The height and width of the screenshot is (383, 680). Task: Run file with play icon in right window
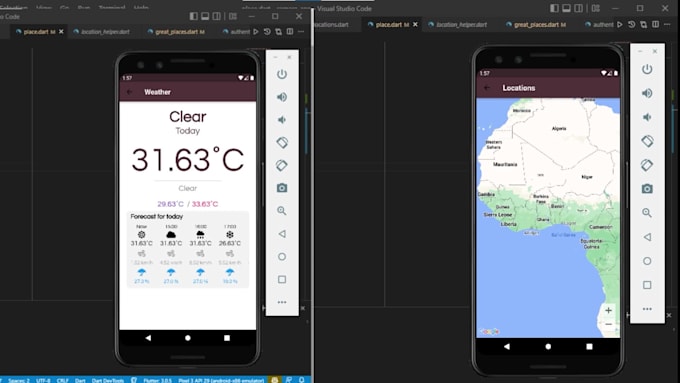(x=620, y=25)
